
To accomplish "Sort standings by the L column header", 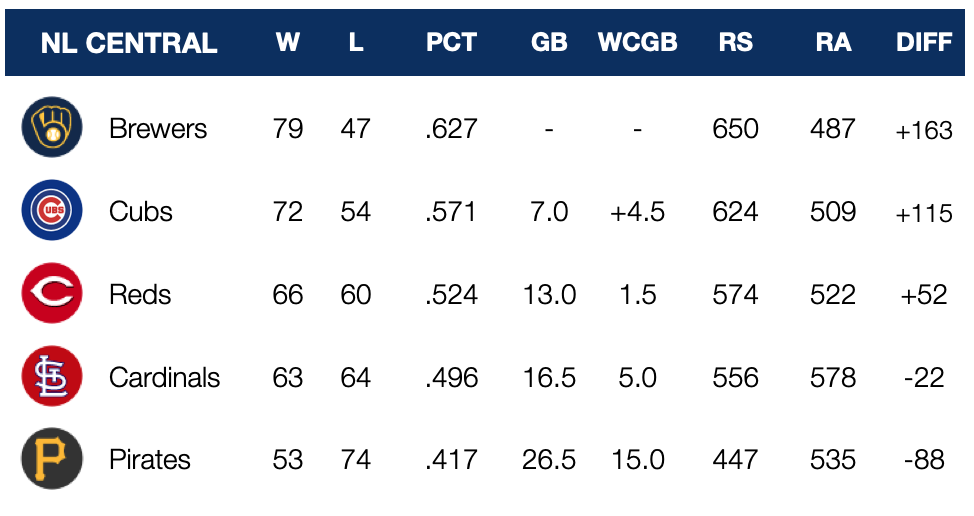I will tap(356, 43).
